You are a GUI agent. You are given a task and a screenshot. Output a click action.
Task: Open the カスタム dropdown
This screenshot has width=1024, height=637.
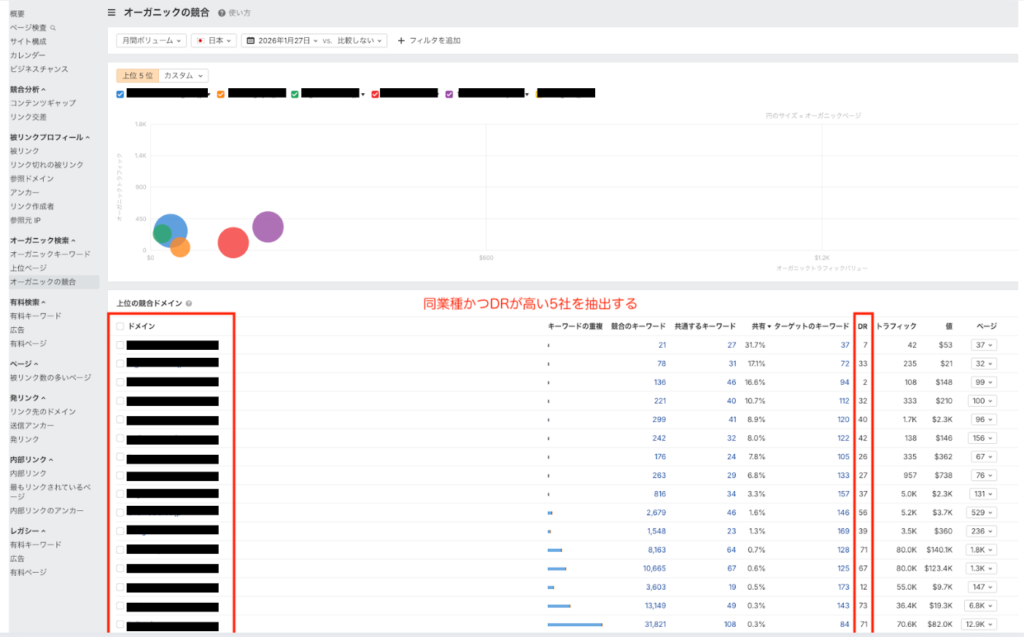[x=184, y=75]
